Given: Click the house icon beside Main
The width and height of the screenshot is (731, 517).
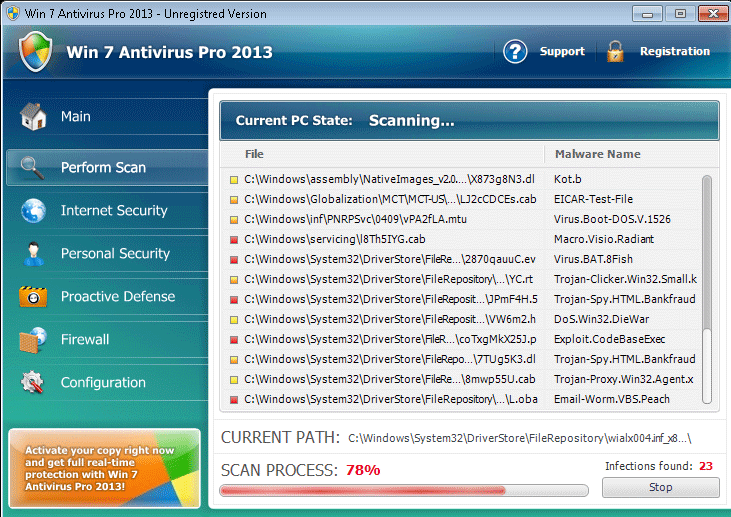Looking at the screenshot, I should click(x=33, y=117).
